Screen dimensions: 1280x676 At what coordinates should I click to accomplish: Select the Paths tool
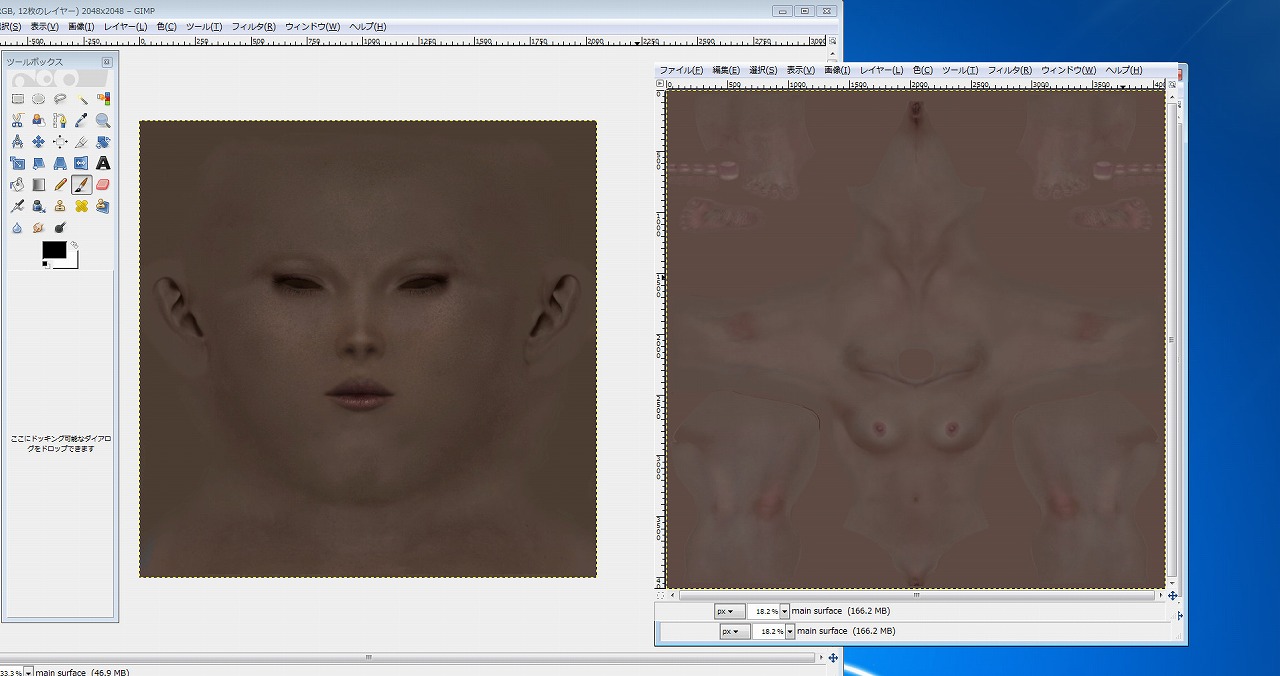tap(60, 120)
